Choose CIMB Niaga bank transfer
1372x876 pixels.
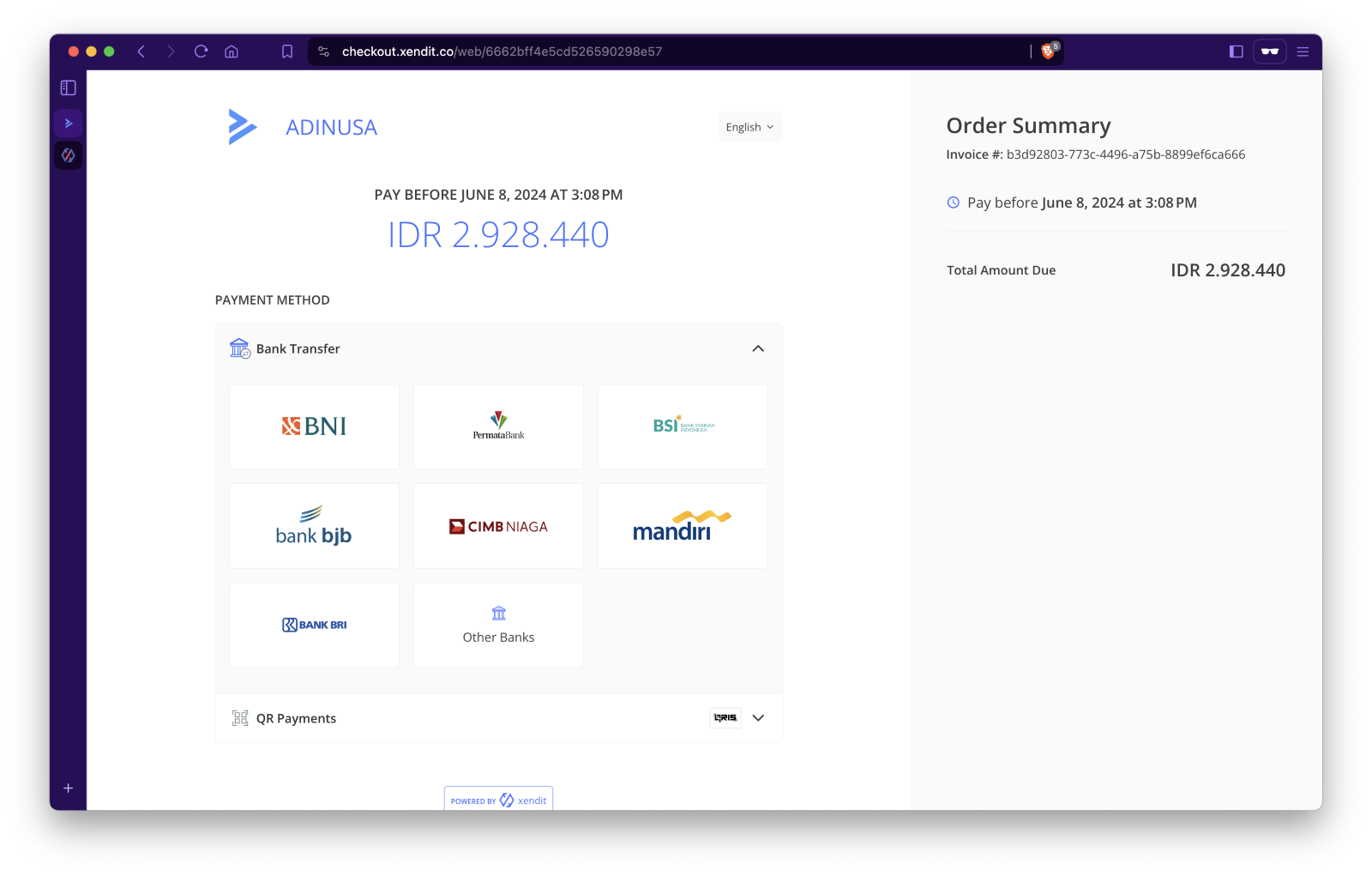point(498,526)
